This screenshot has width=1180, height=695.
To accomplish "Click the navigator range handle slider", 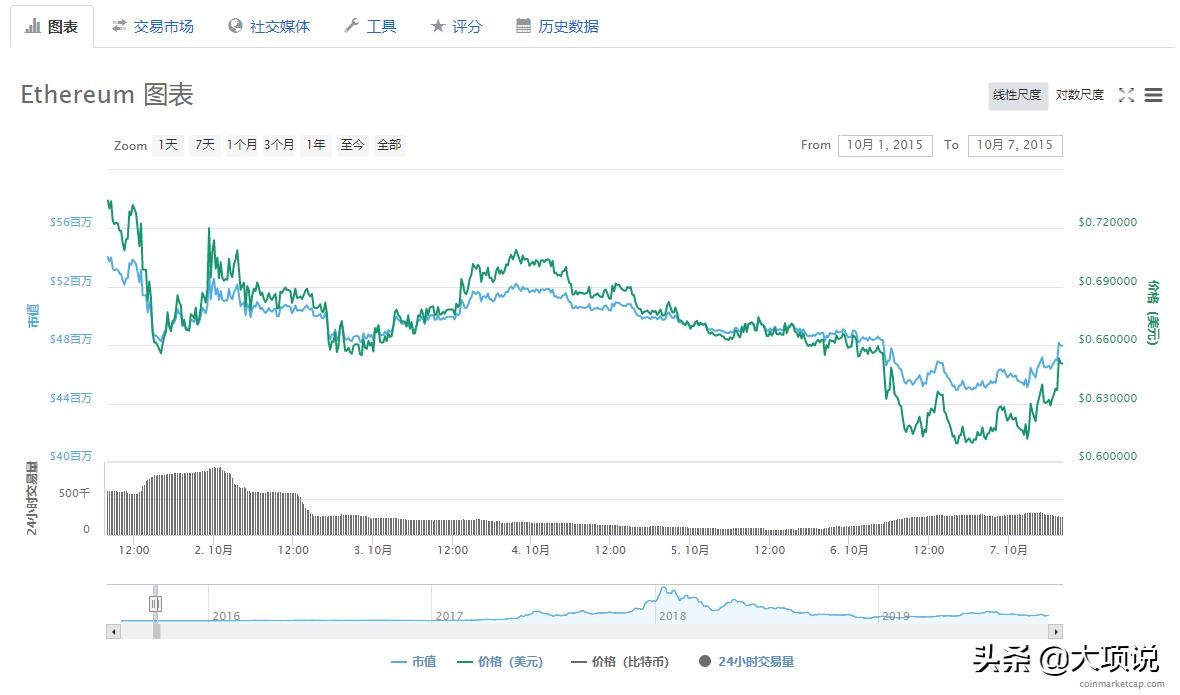I will [155, 603].
